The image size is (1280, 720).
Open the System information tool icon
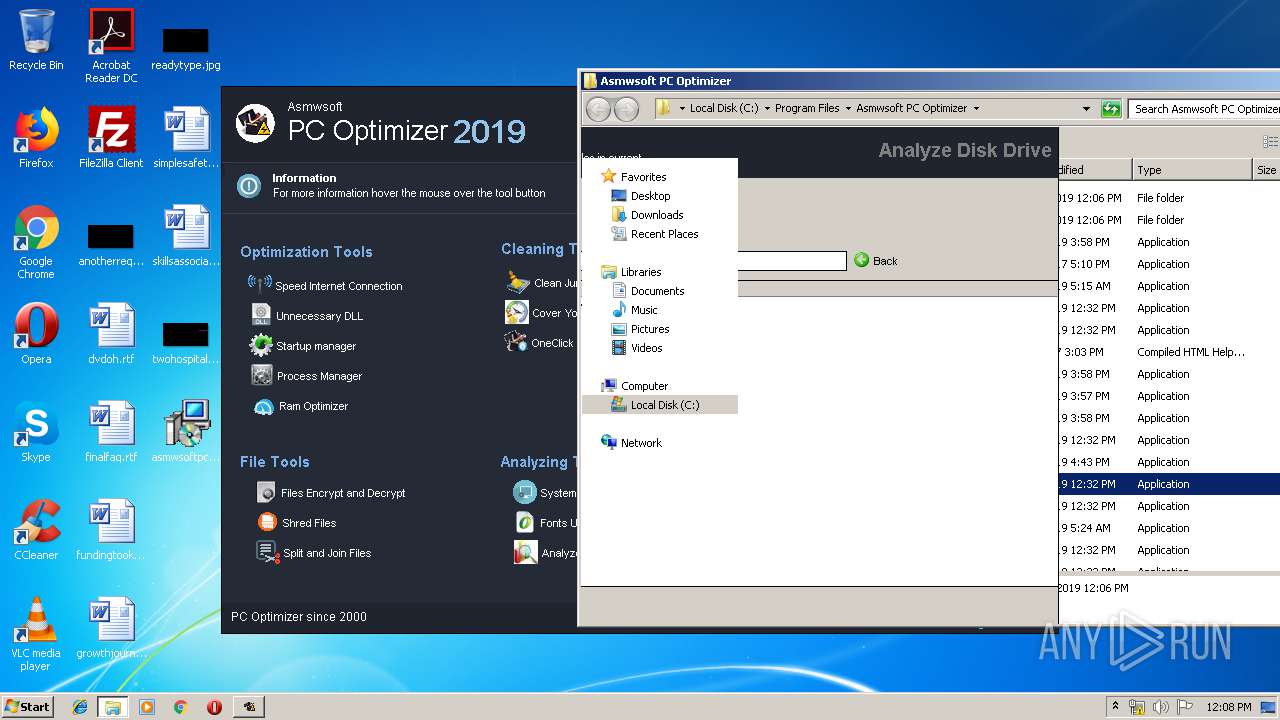tap(525, 492)
